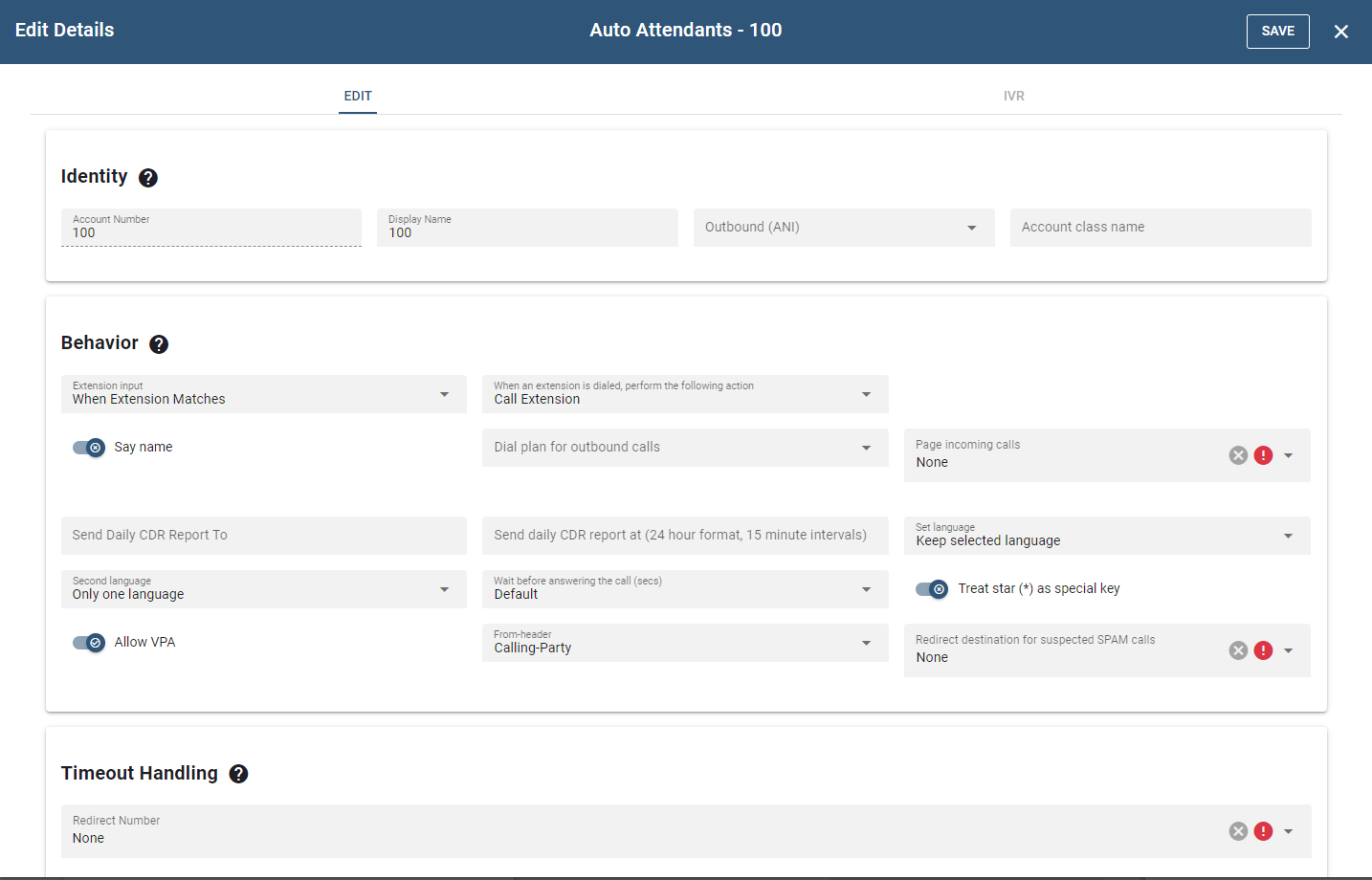Click the Send Daily CDR Report To field
Image resolution: width=1372 pixels, height=880 pixels.
pos(263,535)
